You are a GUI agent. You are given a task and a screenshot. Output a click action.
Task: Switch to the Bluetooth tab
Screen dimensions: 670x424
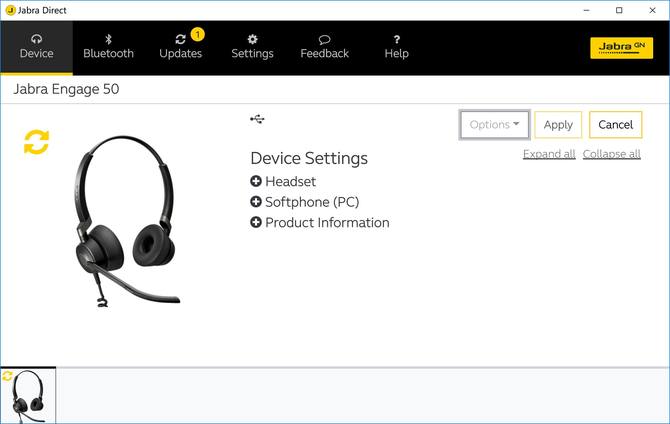click(x=109, y=47)
